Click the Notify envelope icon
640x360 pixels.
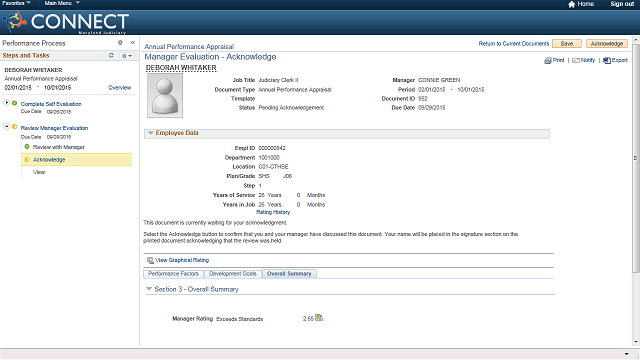[576, 60]
